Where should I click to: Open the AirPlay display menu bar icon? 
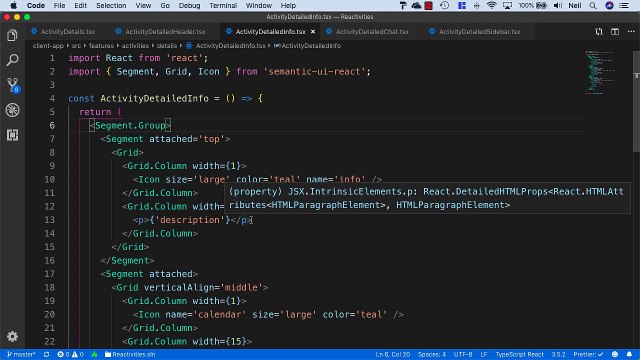(507, 5)
